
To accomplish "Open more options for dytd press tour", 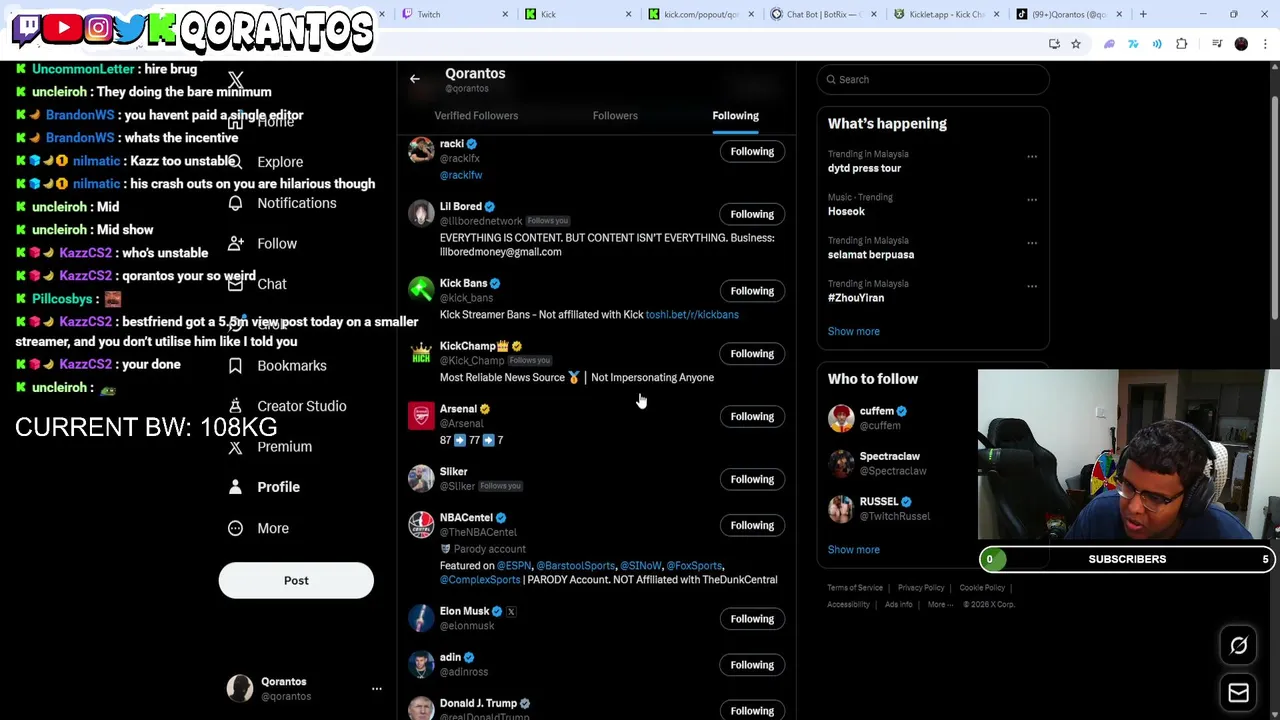I will pos(1032,157).
